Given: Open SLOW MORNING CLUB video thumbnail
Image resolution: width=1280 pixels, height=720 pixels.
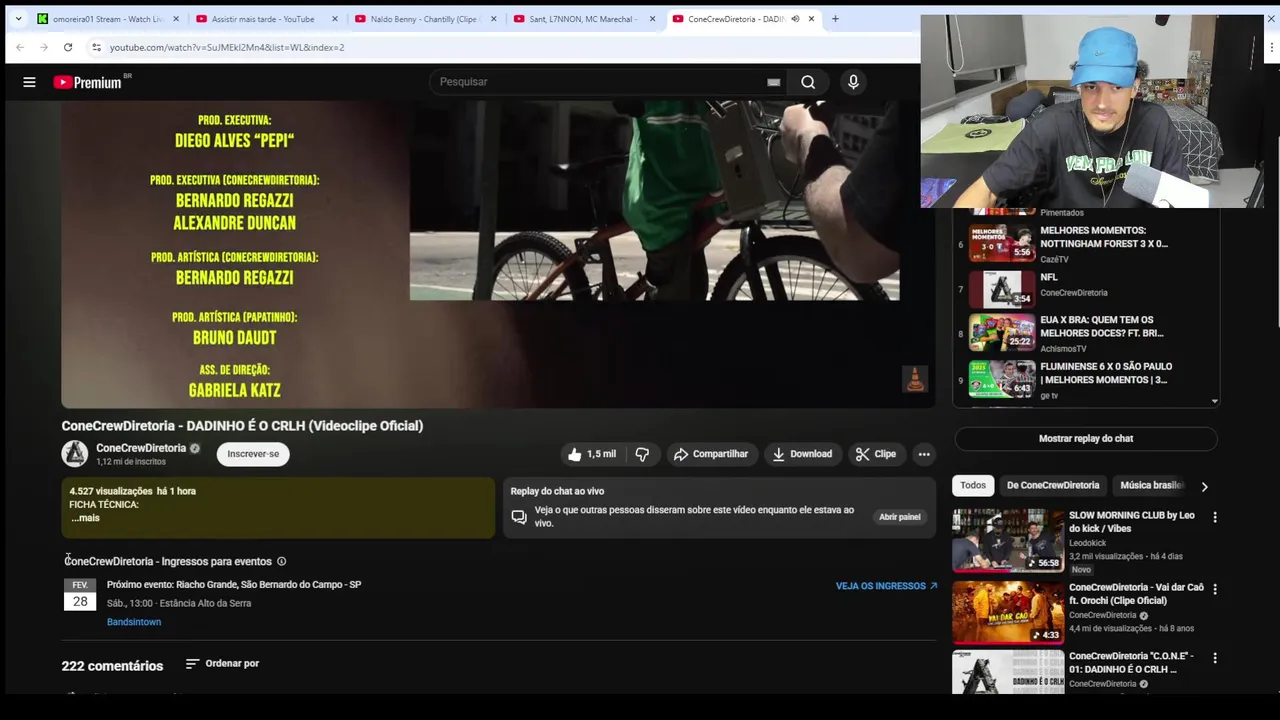Looking at the screenshot, I should (1008, 540).
